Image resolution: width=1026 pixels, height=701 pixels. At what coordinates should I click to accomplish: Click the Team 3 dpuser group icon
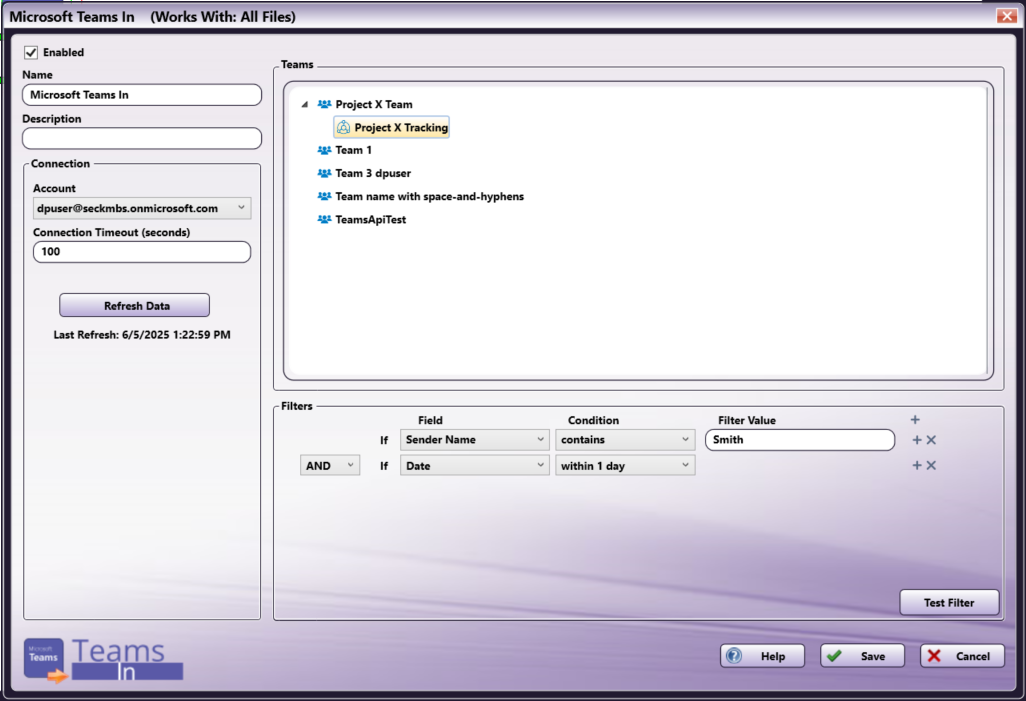click(x=324, y=173)
